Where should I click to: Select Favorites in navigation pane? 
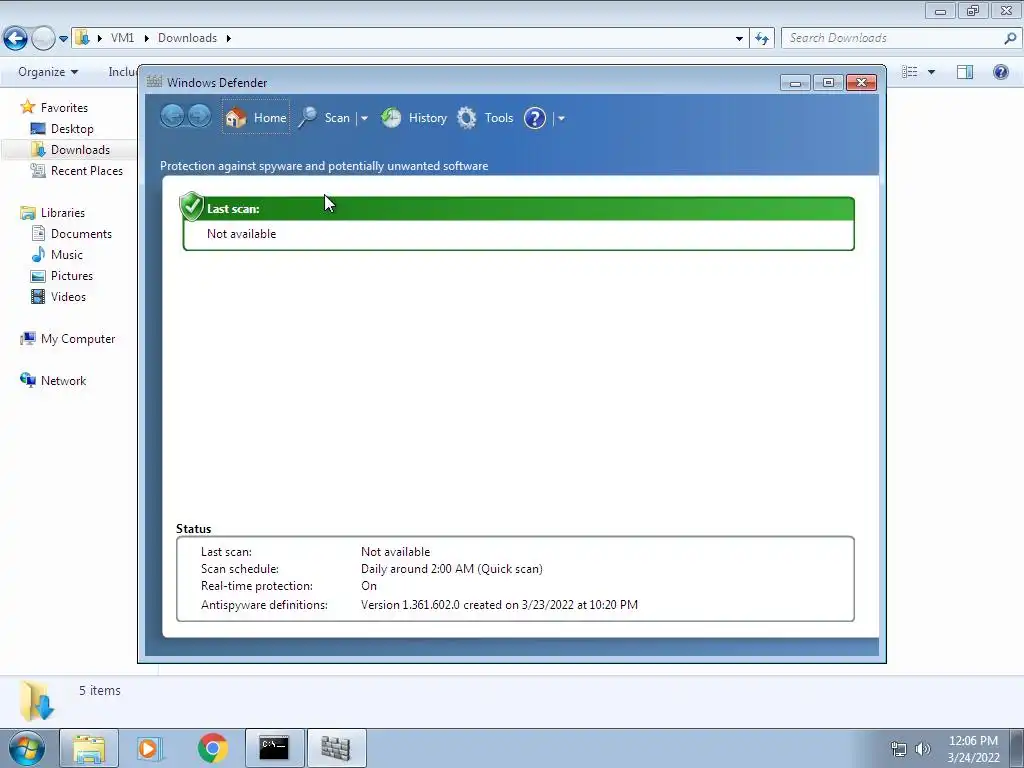coord(64,108)
